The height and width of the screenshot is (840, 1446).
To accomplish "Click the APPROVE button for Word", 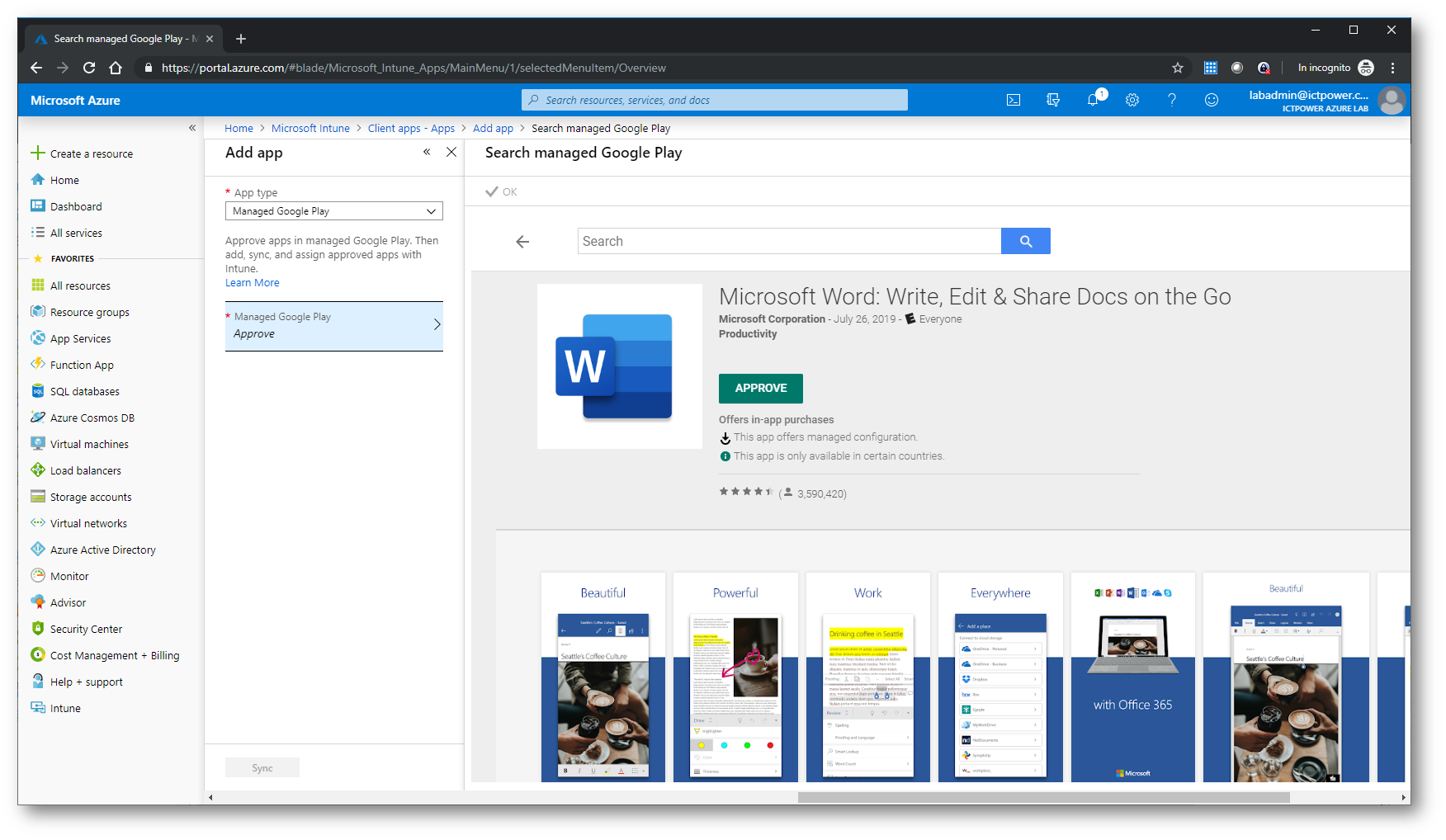I will (x=761, y=388).
